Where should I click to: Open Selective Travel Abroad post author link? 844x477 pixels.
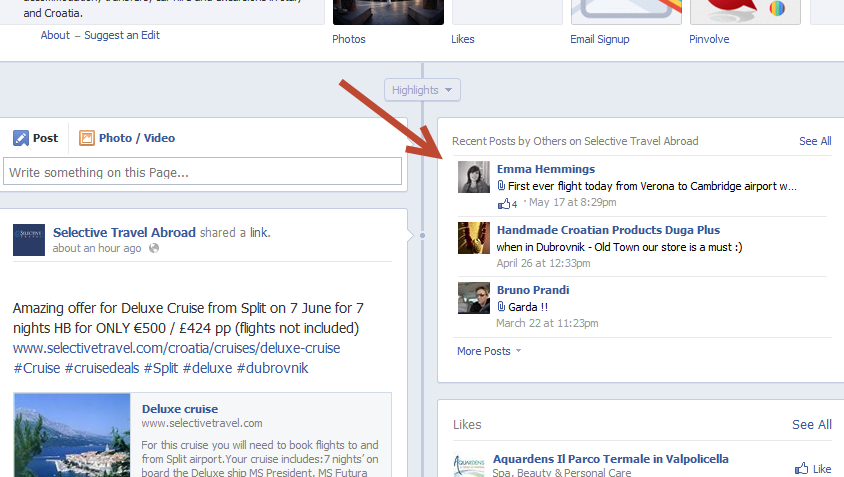[x=124, y=233]
